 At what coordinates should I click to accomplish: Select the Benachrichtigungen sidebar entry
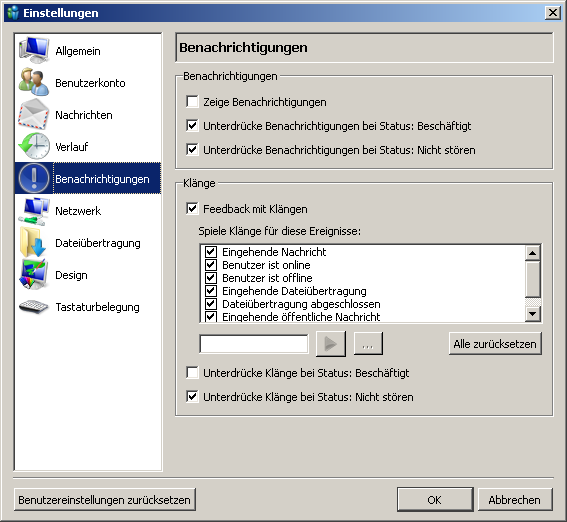click(88, 178)
